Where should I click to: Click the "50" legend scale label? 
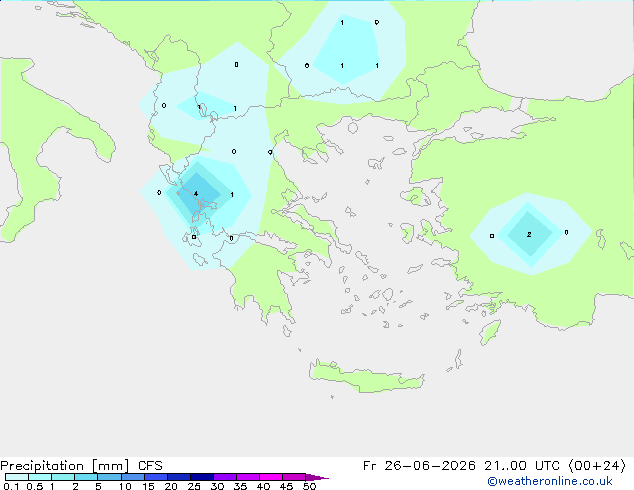click(309, 486)
